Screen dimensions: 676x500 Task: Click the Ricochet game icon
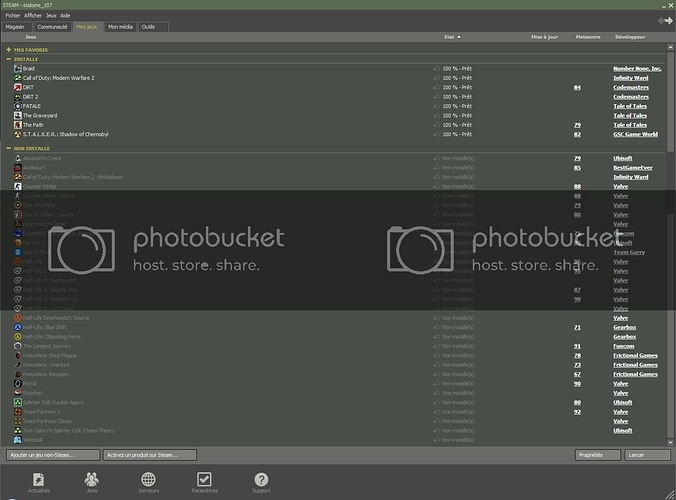click(18, 393)
